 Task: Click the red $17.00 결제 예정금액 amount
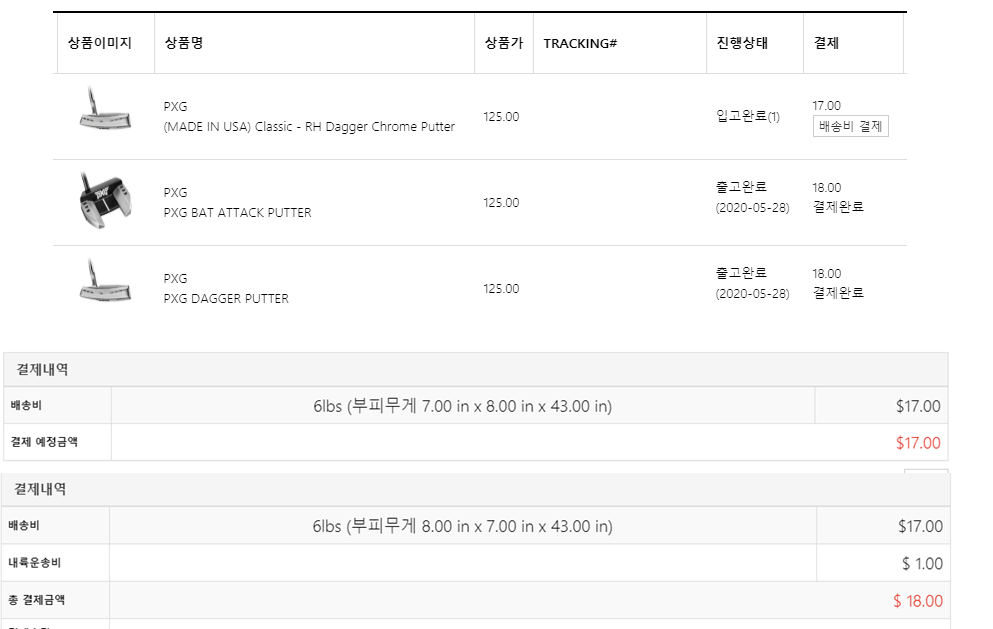918,443
